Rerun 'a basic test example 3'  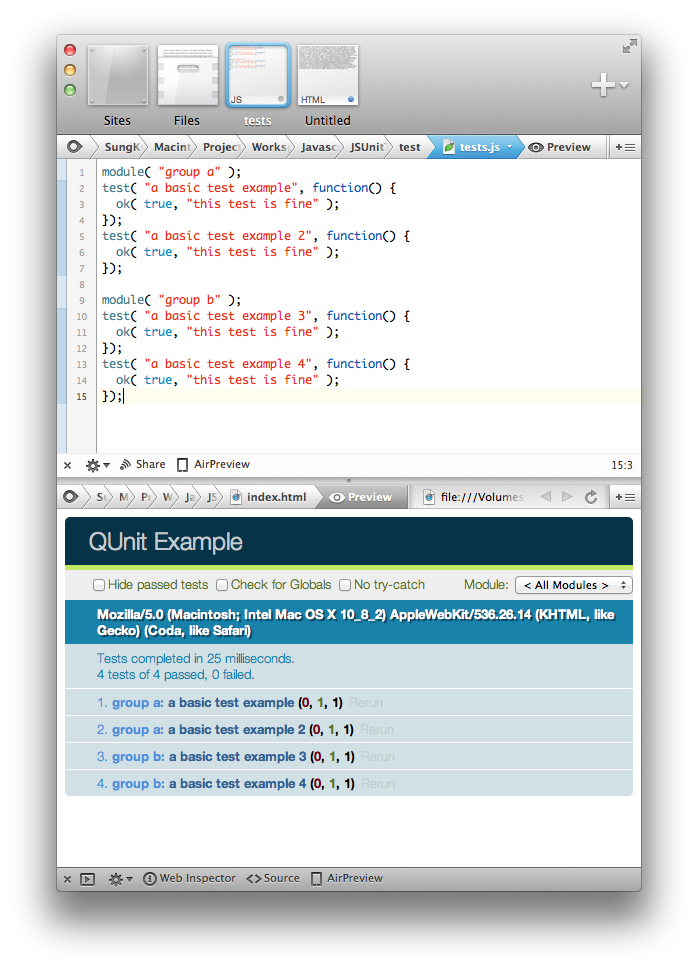pos(377,757)
